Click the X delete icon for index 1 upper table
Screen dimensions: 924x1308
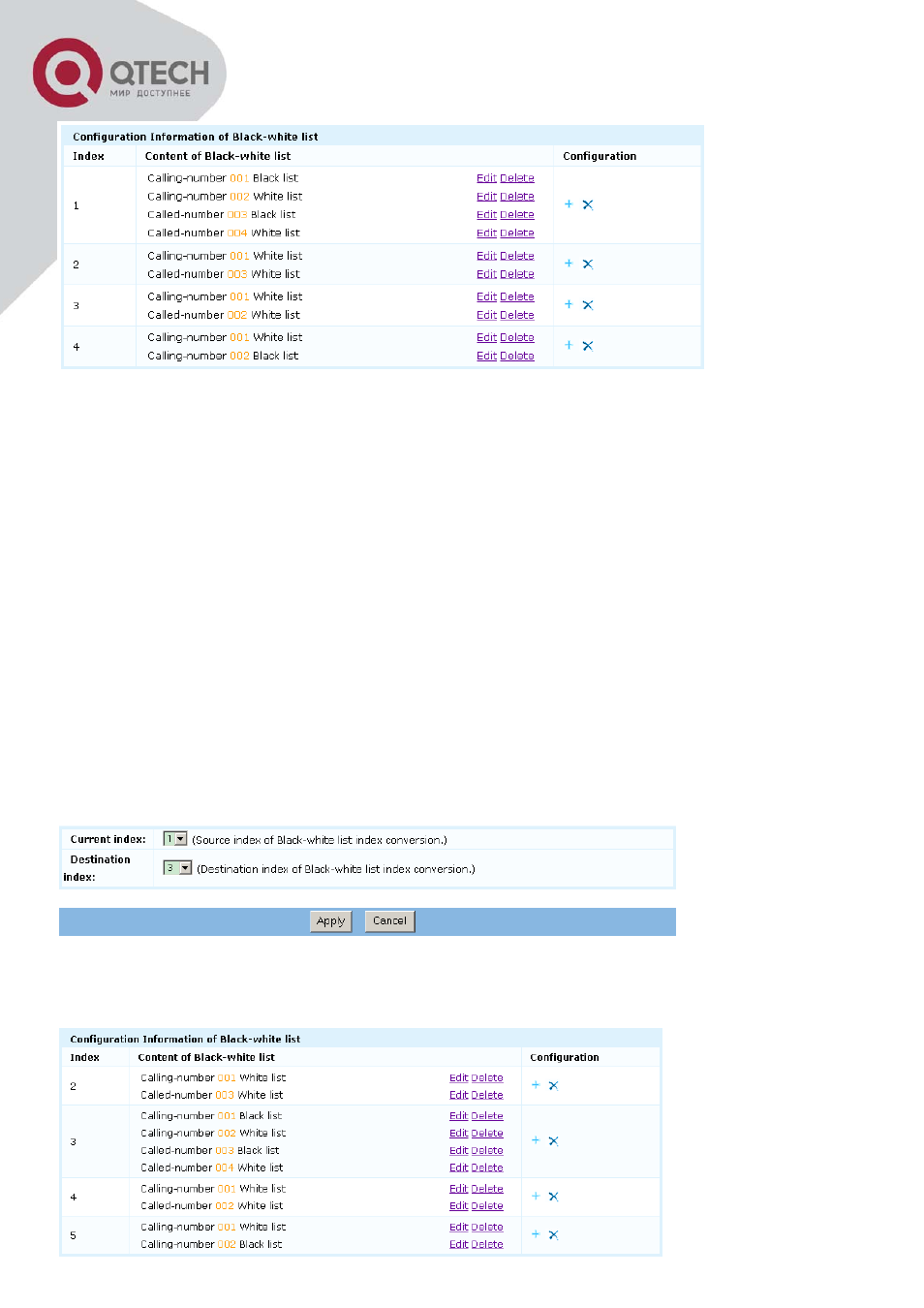[588, 204]
